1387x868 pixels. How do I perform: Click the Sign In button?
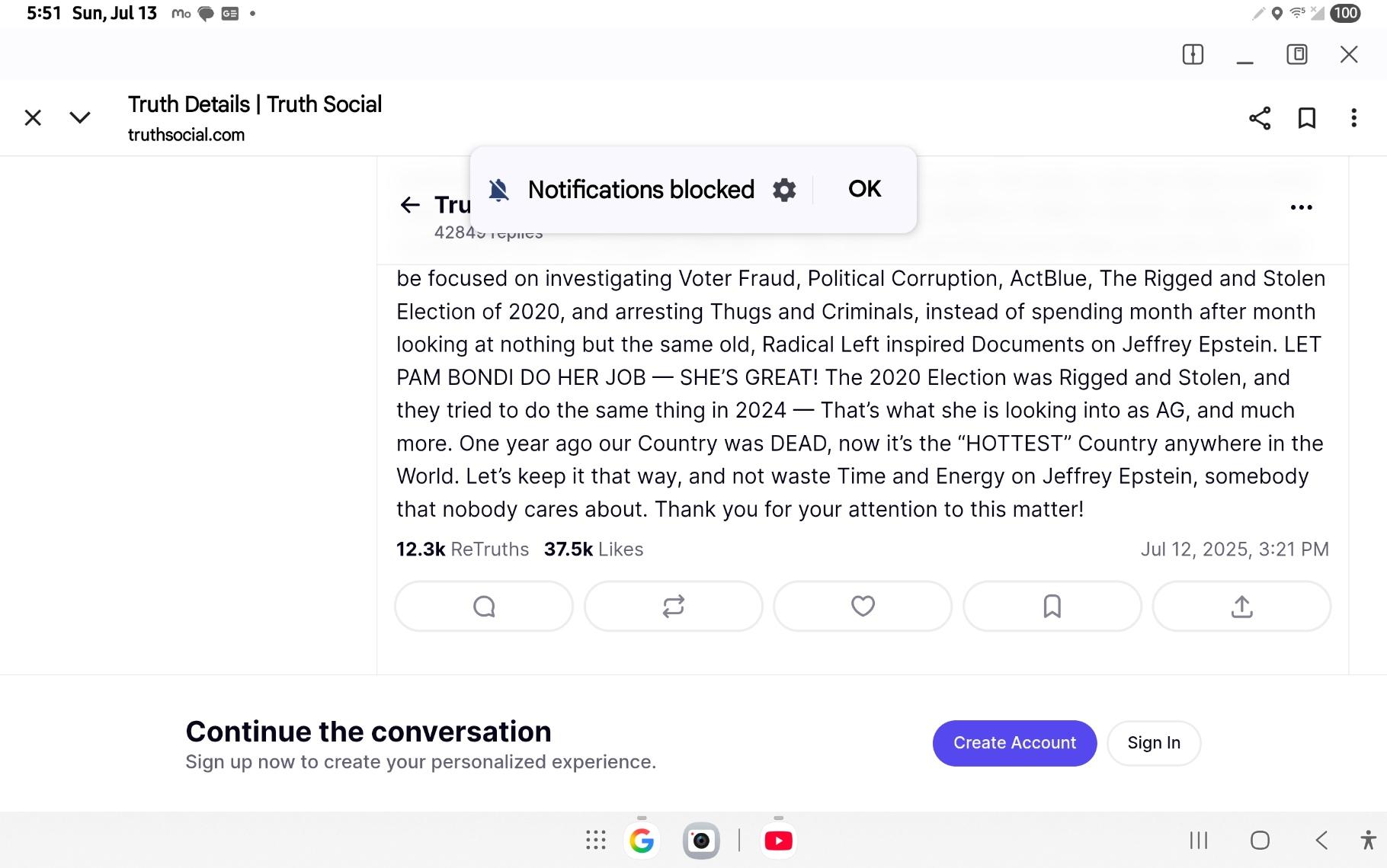(x=1153, y=743)
